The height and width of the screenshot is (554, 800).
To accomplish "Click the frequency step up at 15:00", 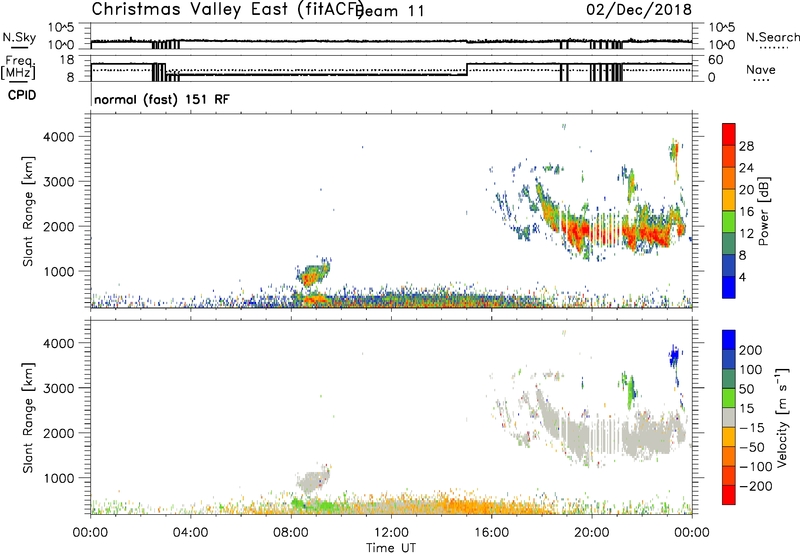I will pos(467,69).
